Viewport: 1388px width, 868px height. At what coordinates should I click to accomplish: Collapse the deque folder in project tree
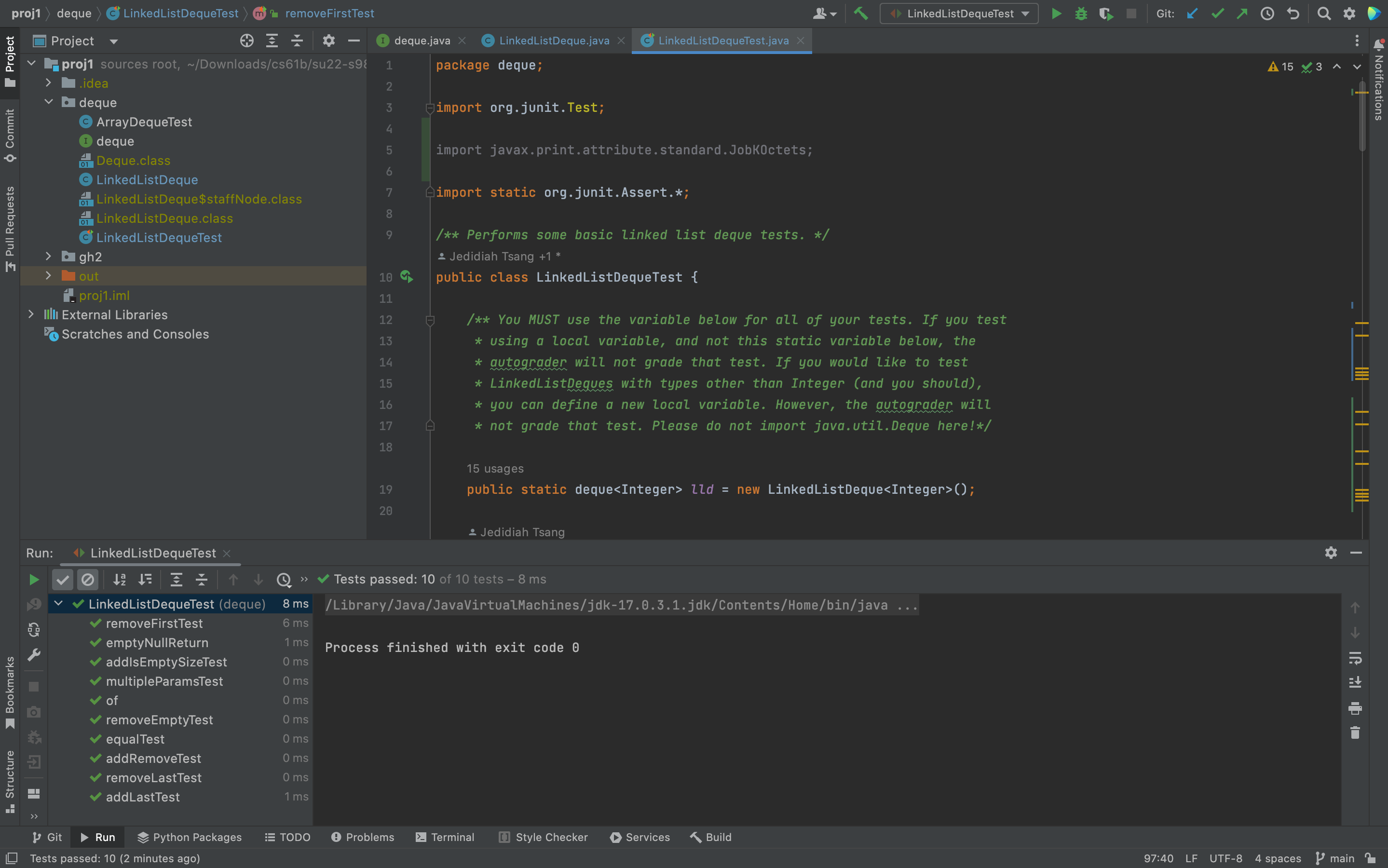(48, 102)
